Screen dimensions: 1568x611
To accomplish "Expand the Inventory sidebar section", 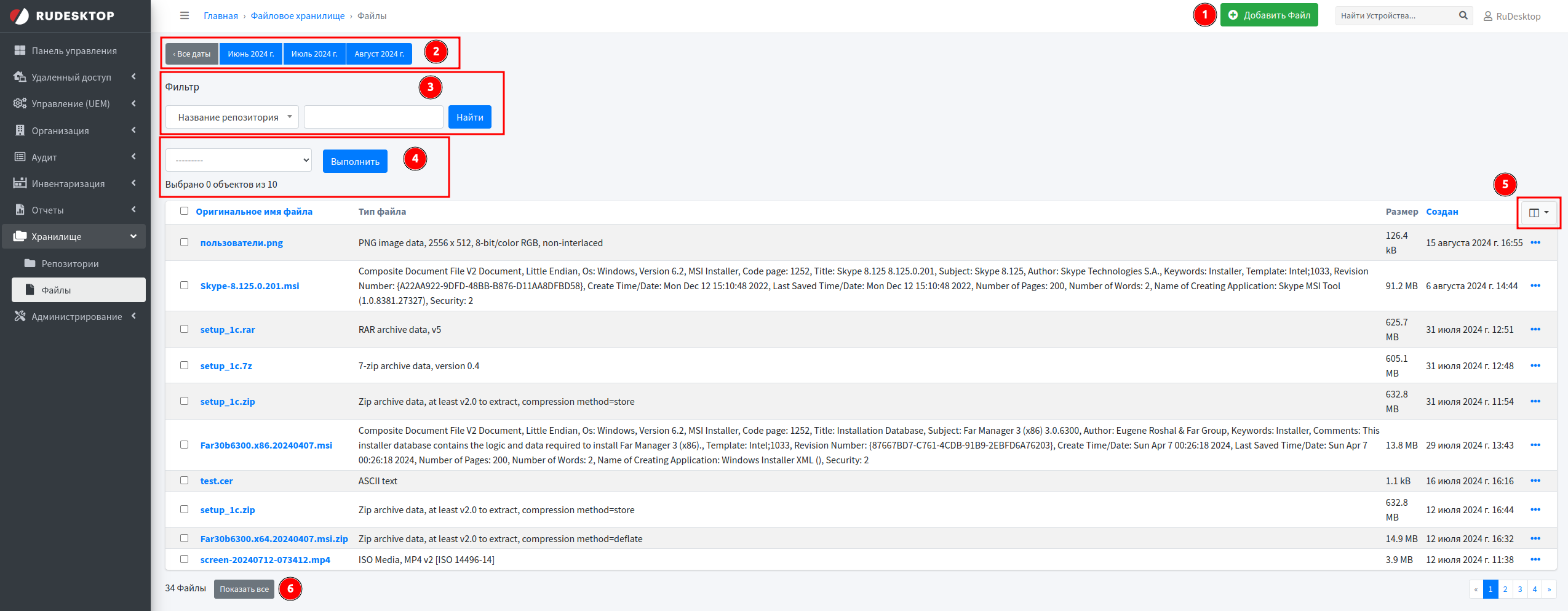I will [74, 183].
